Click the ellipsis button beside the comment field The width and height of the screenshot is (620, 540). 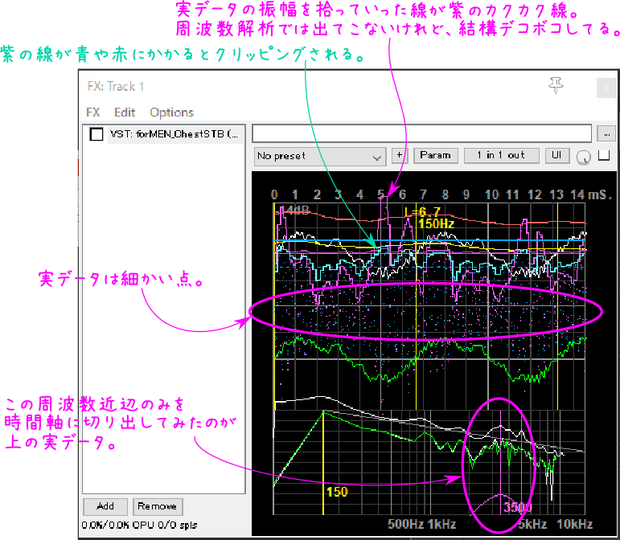click(x=607, y=134)
